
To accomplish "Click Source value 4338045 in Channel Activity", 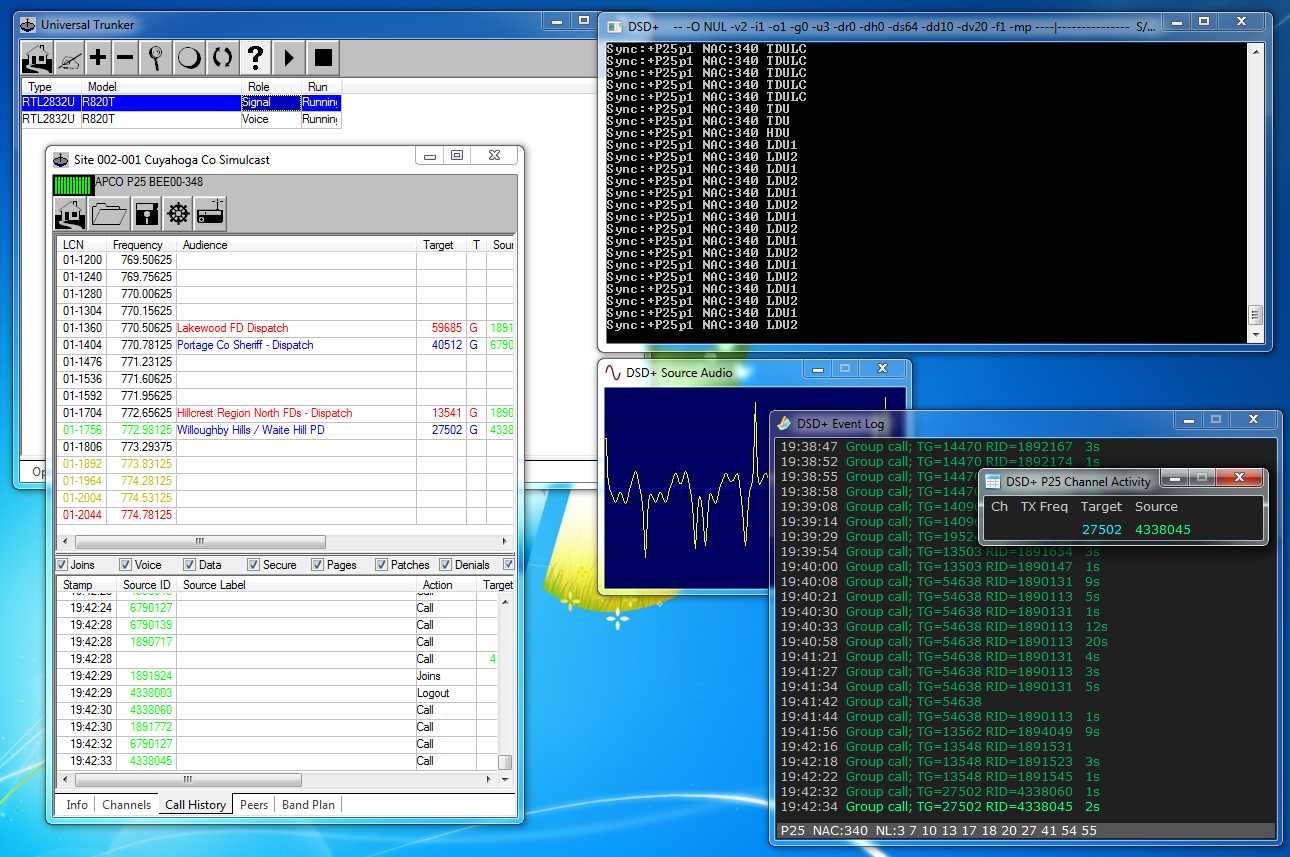I will [1163, 530].
